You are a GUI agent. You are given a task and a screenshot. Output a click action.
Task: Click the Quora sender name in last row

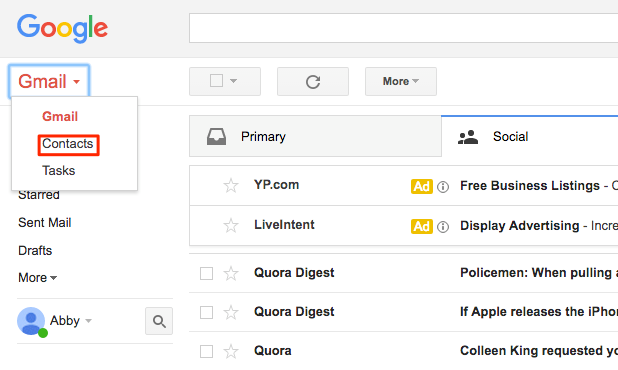273,351
